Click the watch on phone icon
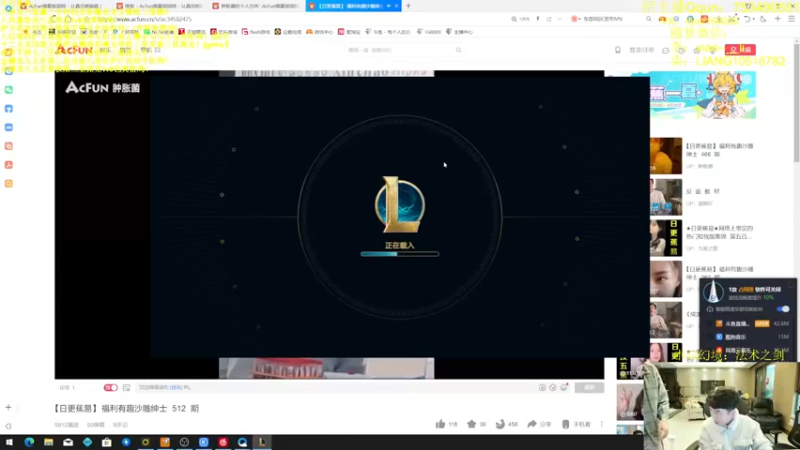The width and height of the screenshot is (800, 450). [565, 424]
